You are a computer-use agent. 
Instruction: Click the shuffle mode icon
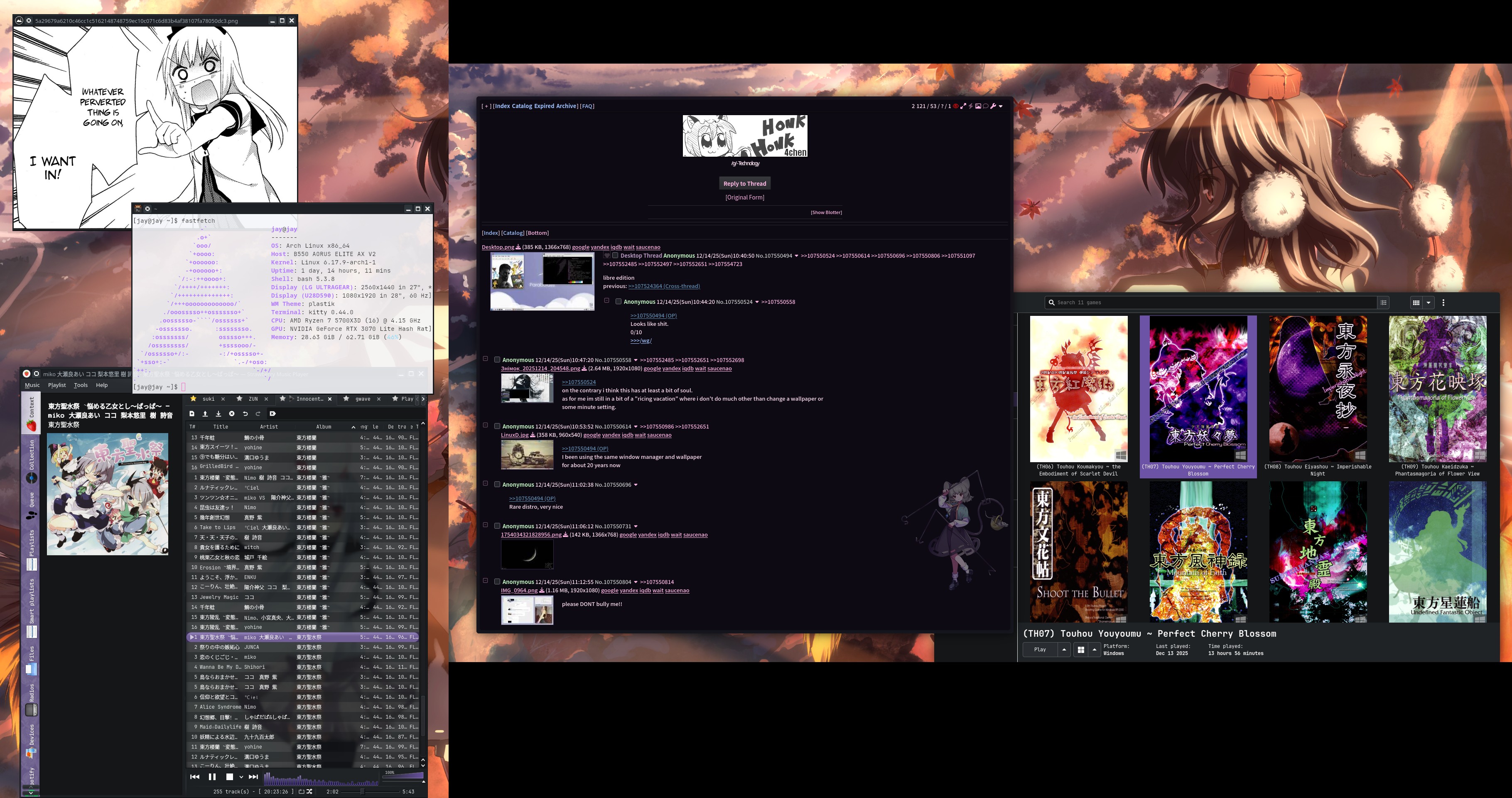[309, 791]
